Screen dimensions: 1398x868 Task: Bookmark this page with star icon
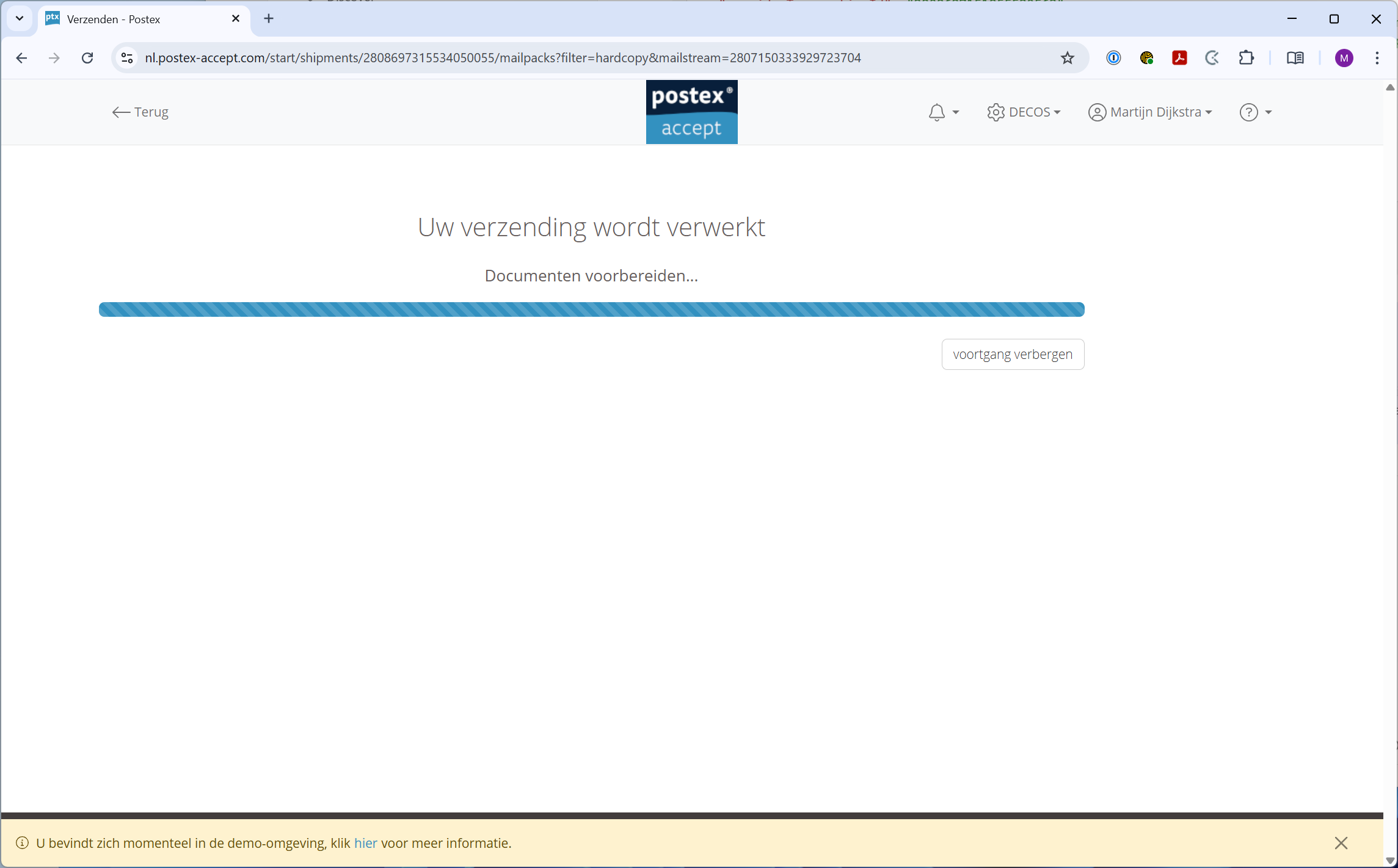point(1067,58)
